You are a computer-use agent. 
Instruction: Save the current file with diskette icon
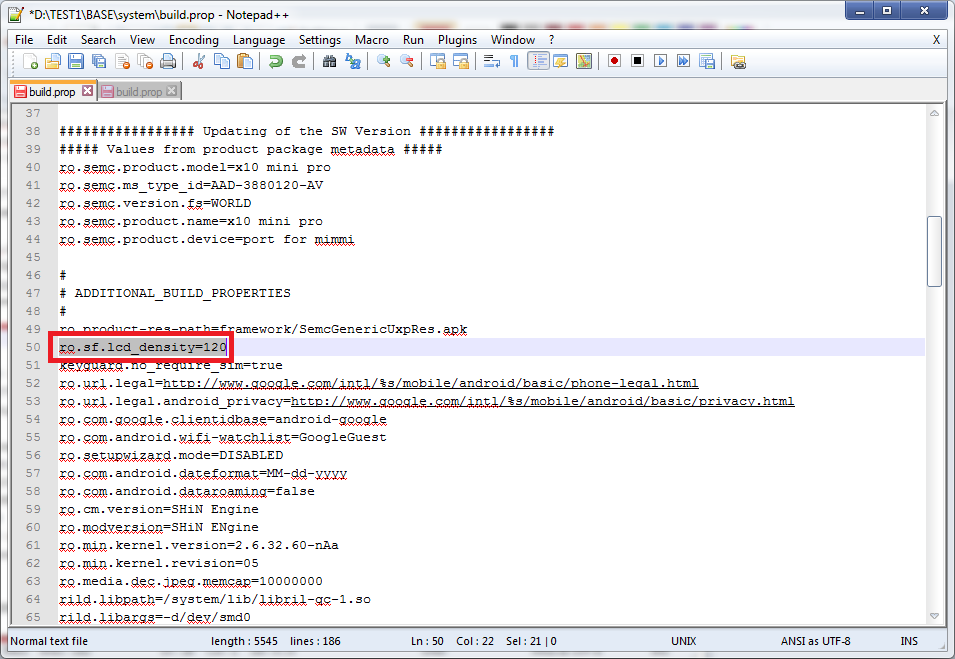coord(76,62)
